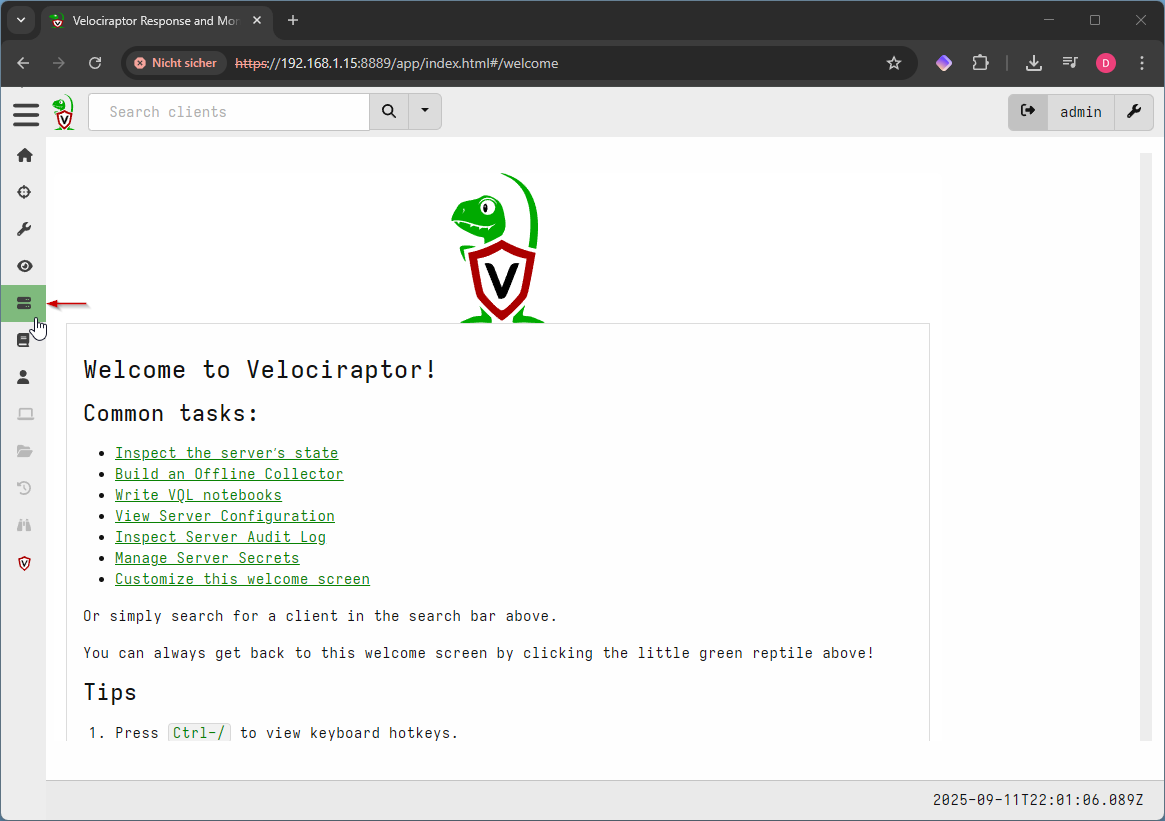Open Server Events eye icon
Image resolution: width=1165 pixels, height=821 pixels.
pyautogui.click(x=25, y=266)
